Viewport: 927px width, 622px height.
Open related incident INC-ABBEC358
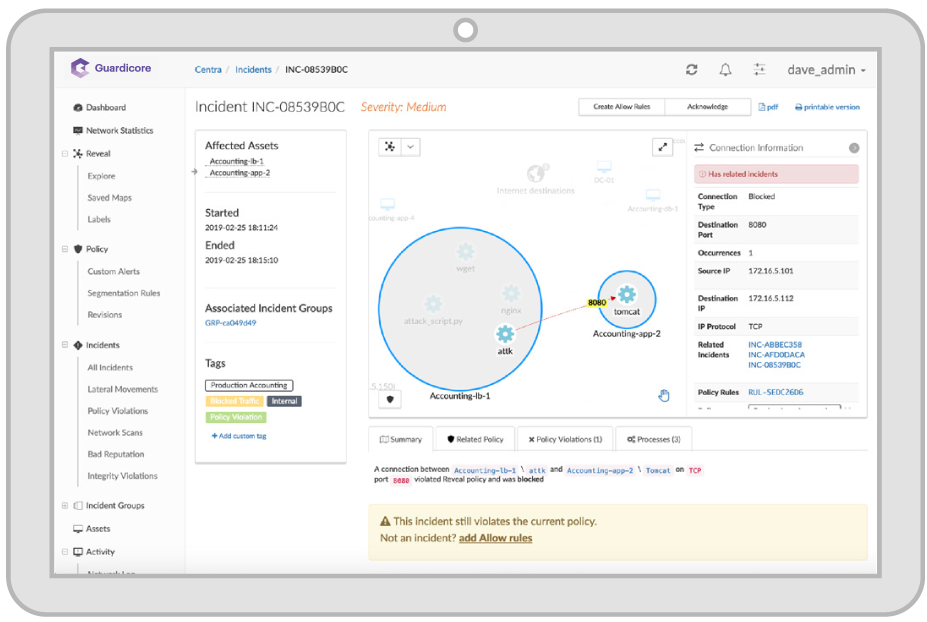775,345
